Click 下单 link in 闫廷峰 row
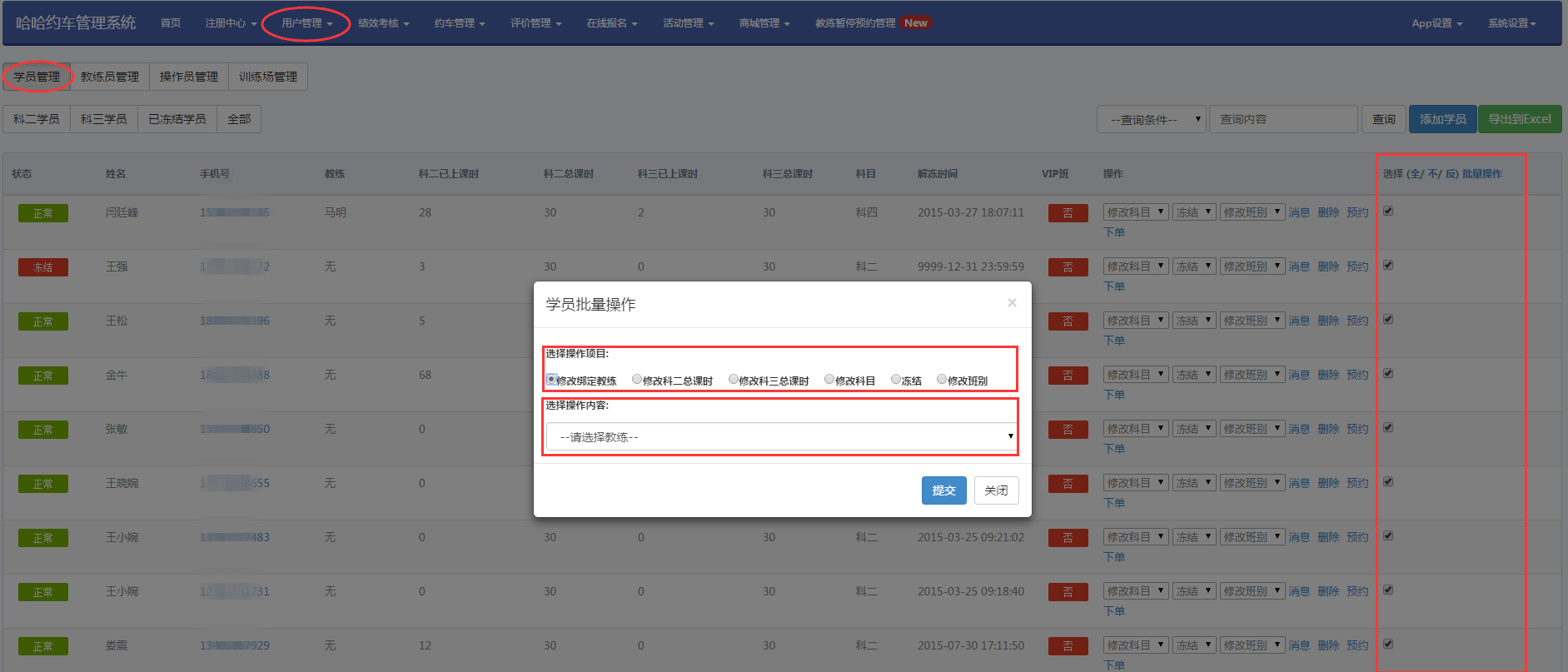The height and width of the screenshot is (672, 1568). pos(1114,232)
